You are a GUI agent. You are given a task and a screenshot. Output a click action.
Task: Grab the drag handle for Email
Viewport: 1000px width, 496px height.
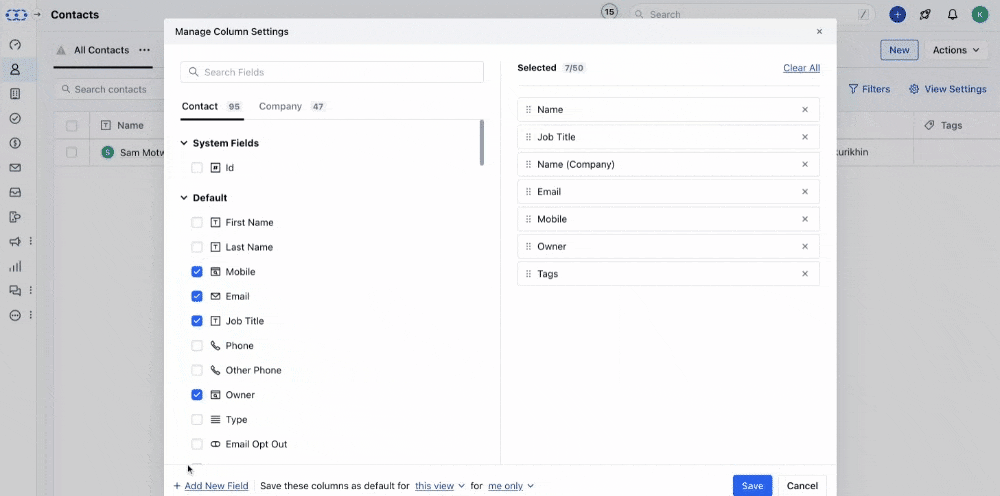528,192
